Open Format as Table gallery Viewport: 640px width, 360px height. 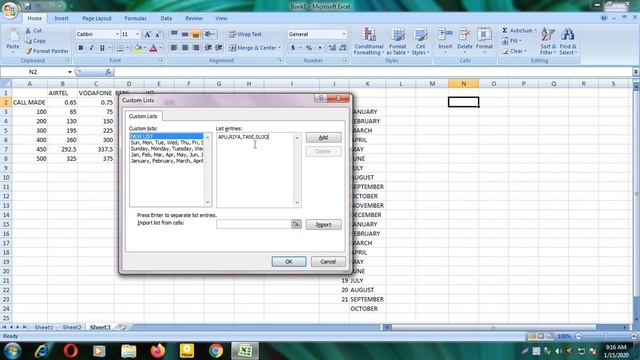[x=397, y=41]
